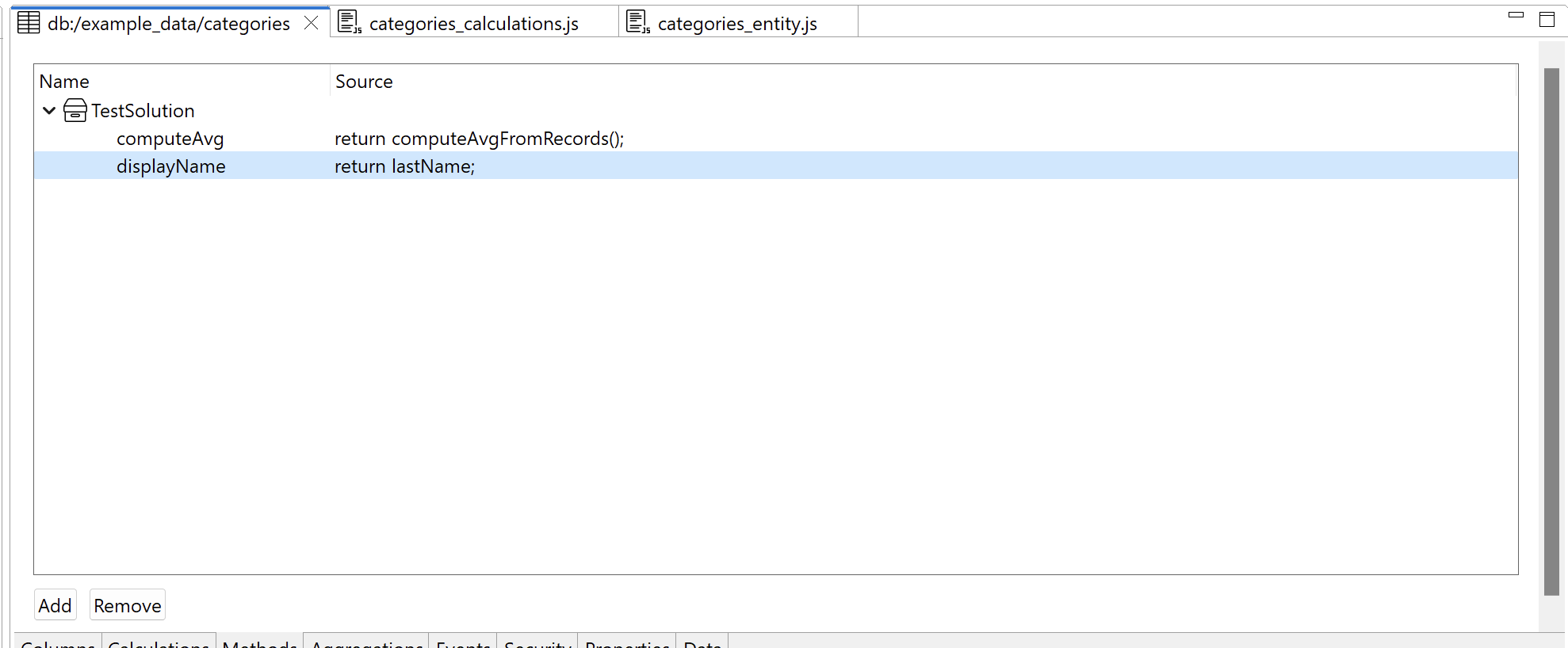Click the TestSolution solution icon
Screen dimensions: 1568x648
75,110
